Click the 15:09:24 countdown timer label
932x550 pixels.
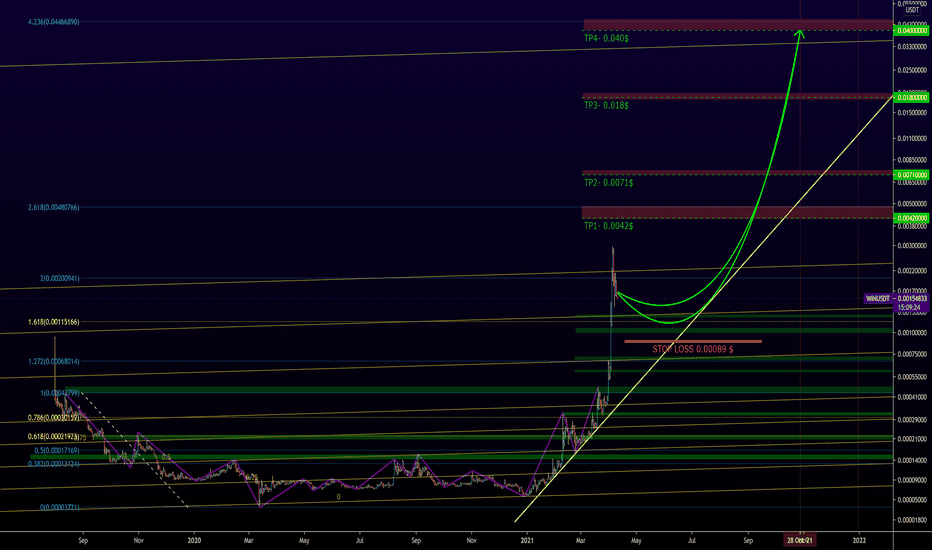pos(909,307)
